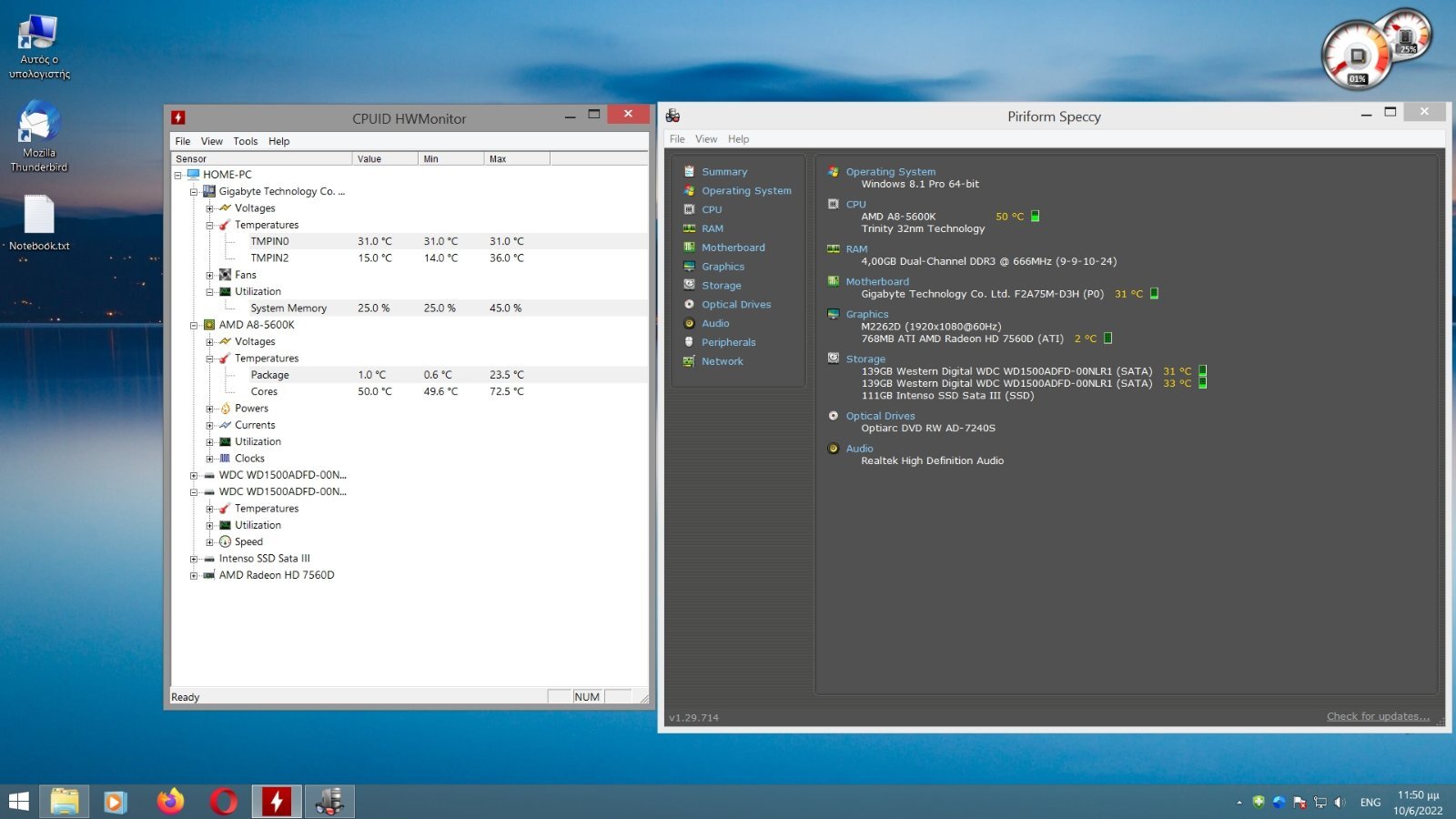Open HWMonitor View menu
1456x819 pixels.
click(211, 141)
